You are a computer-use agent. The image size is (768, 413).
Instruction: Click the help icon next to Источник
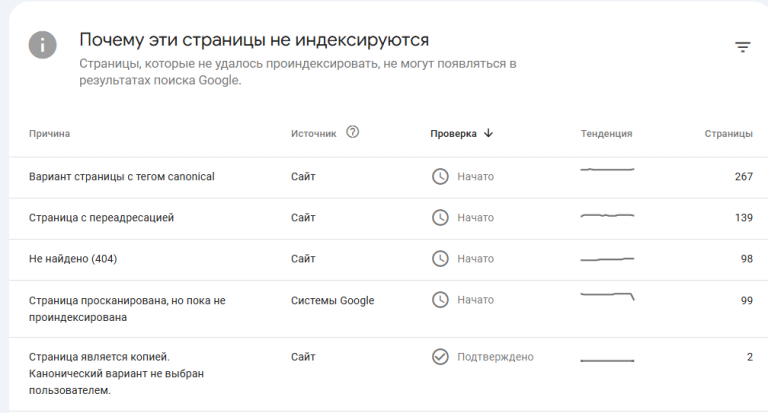(x=352, y=132)
